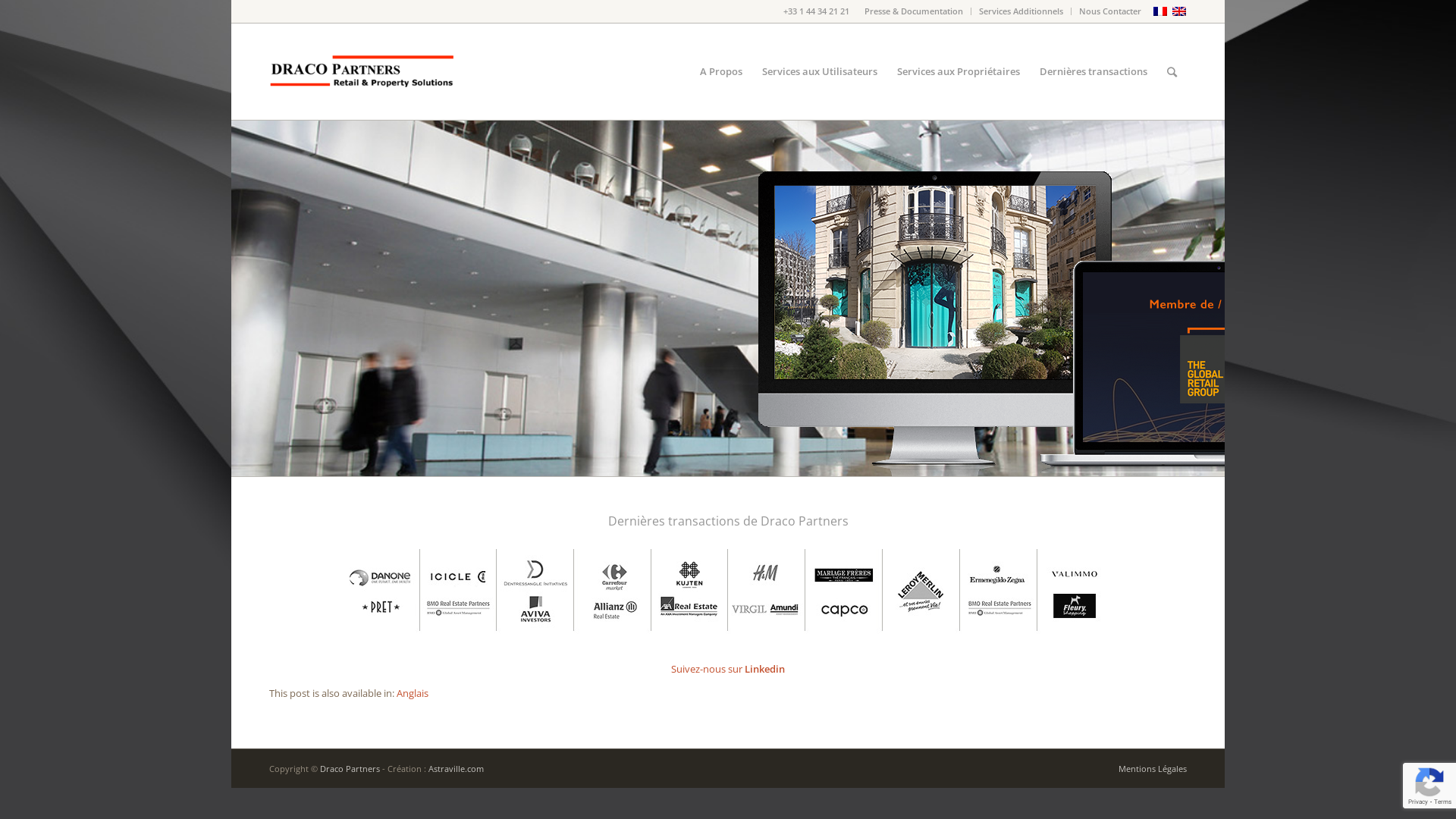Open Mentions Légales footer link
The width and height of the screenshot is (1456, 819).
[x=1152, y=768]
